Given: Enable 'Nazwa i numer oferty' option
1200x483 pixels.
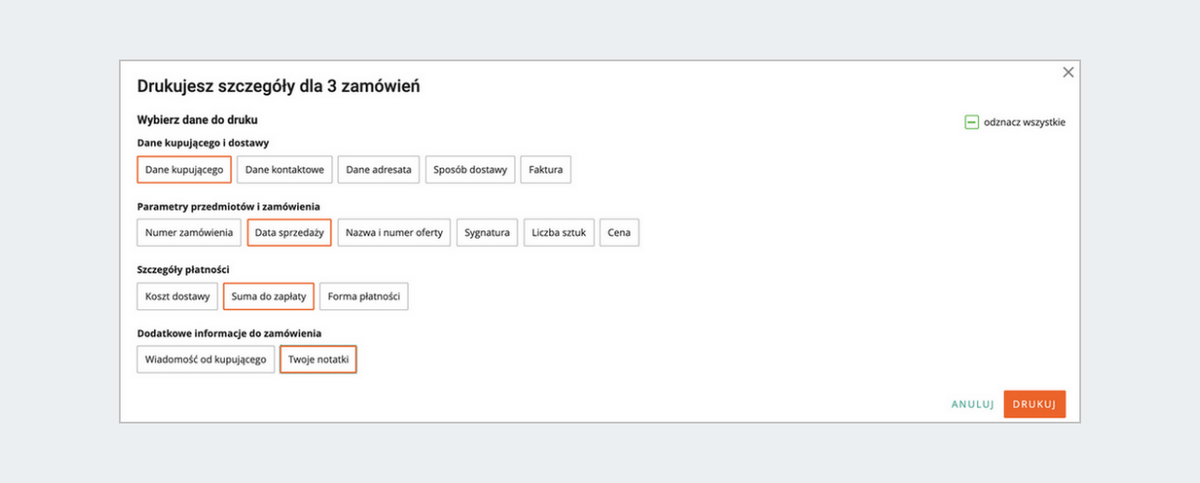Looking at the screenshot, I should coord(394,233).
